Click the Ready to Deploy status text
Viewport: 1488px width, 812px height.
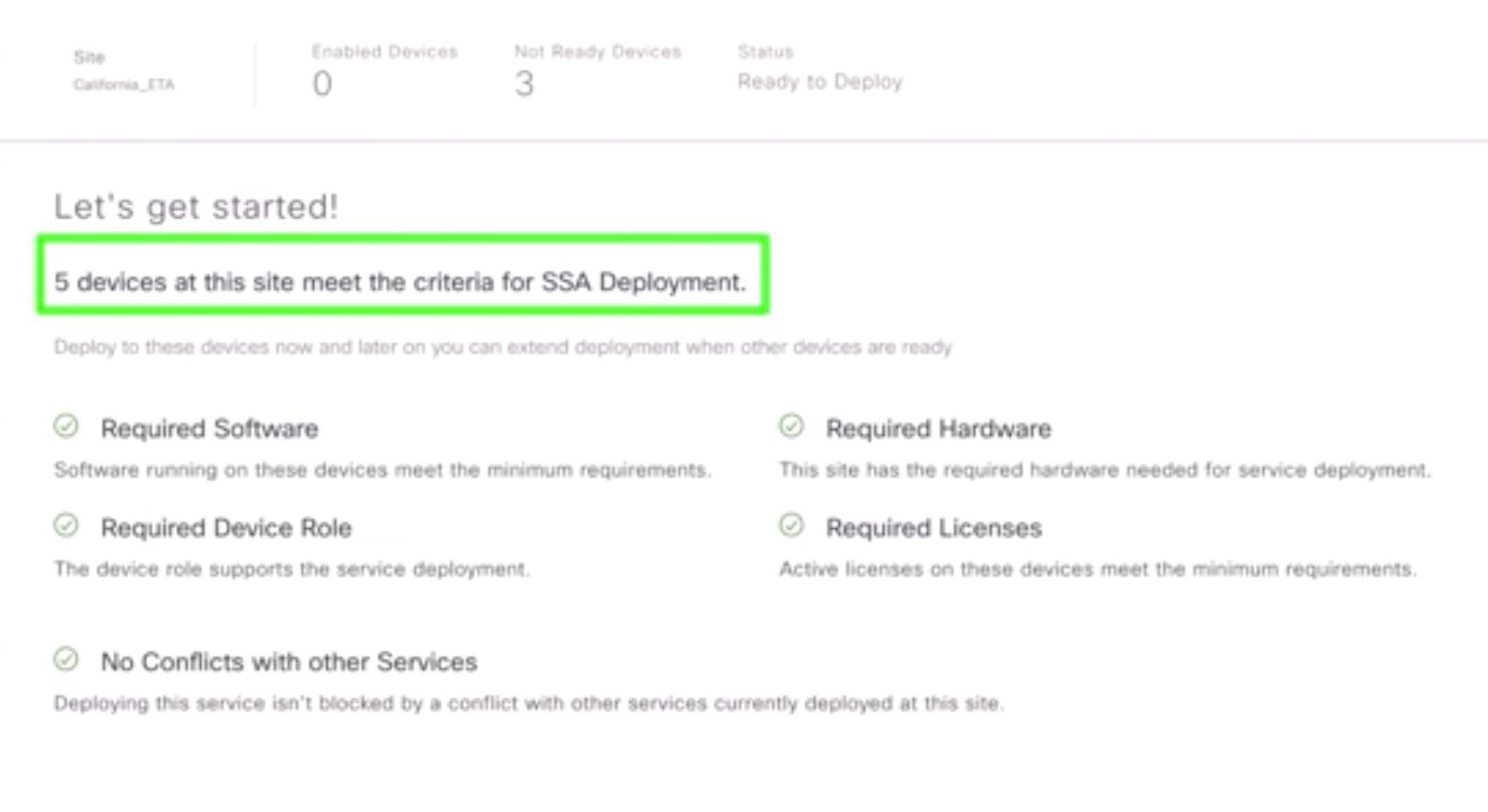(819, 82)
